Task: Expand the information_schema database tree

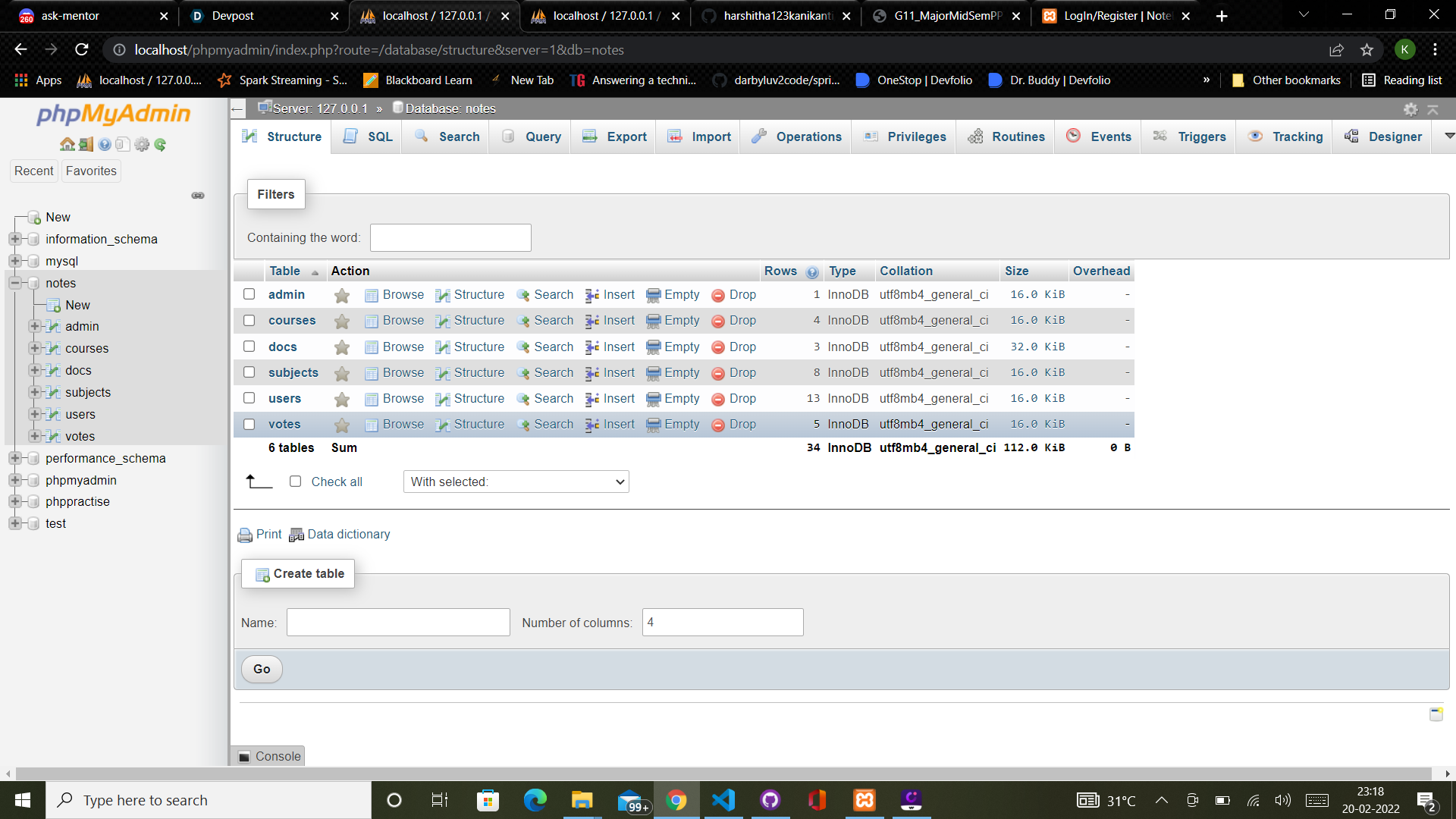Action: click(14, 239)
